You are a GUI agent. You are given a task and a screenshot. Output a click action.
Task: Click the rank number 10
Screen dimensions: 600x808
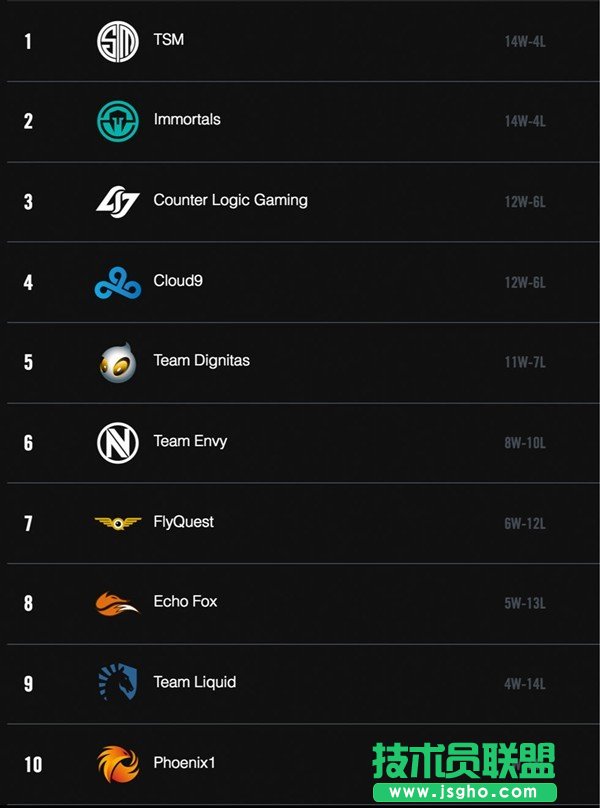(33, 765)
